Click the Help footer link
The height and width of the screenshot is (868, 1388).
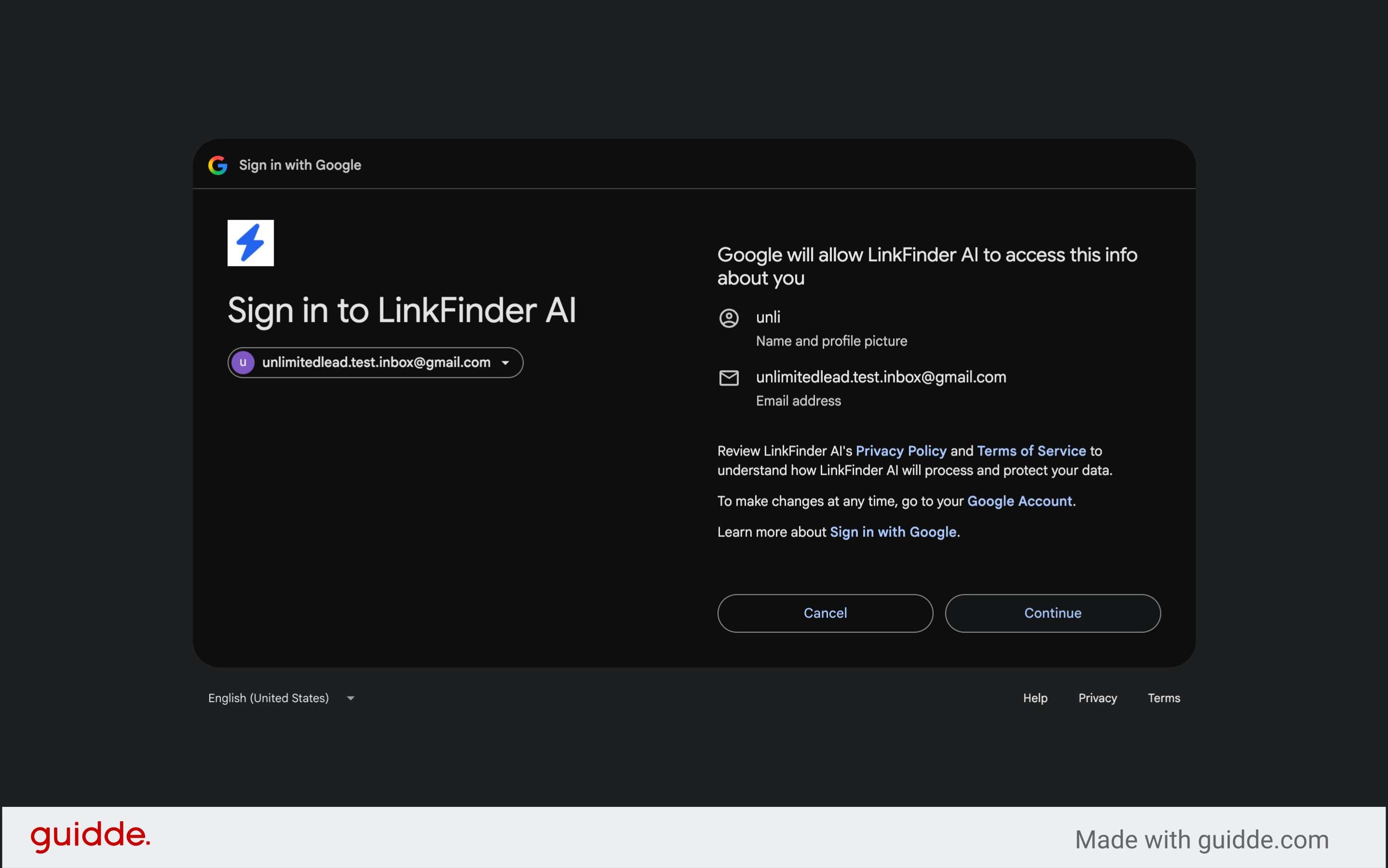(1035, 698)
